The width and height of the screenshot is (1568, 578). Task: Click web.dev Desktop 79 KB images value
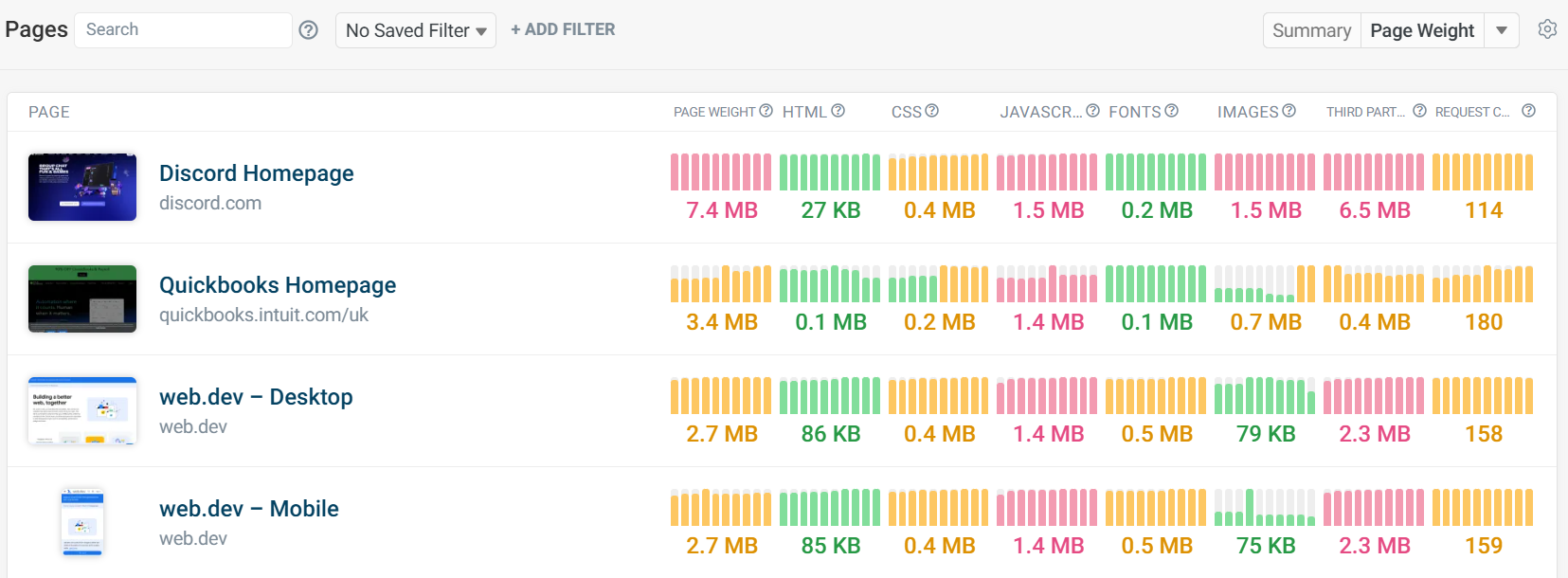1266,434
